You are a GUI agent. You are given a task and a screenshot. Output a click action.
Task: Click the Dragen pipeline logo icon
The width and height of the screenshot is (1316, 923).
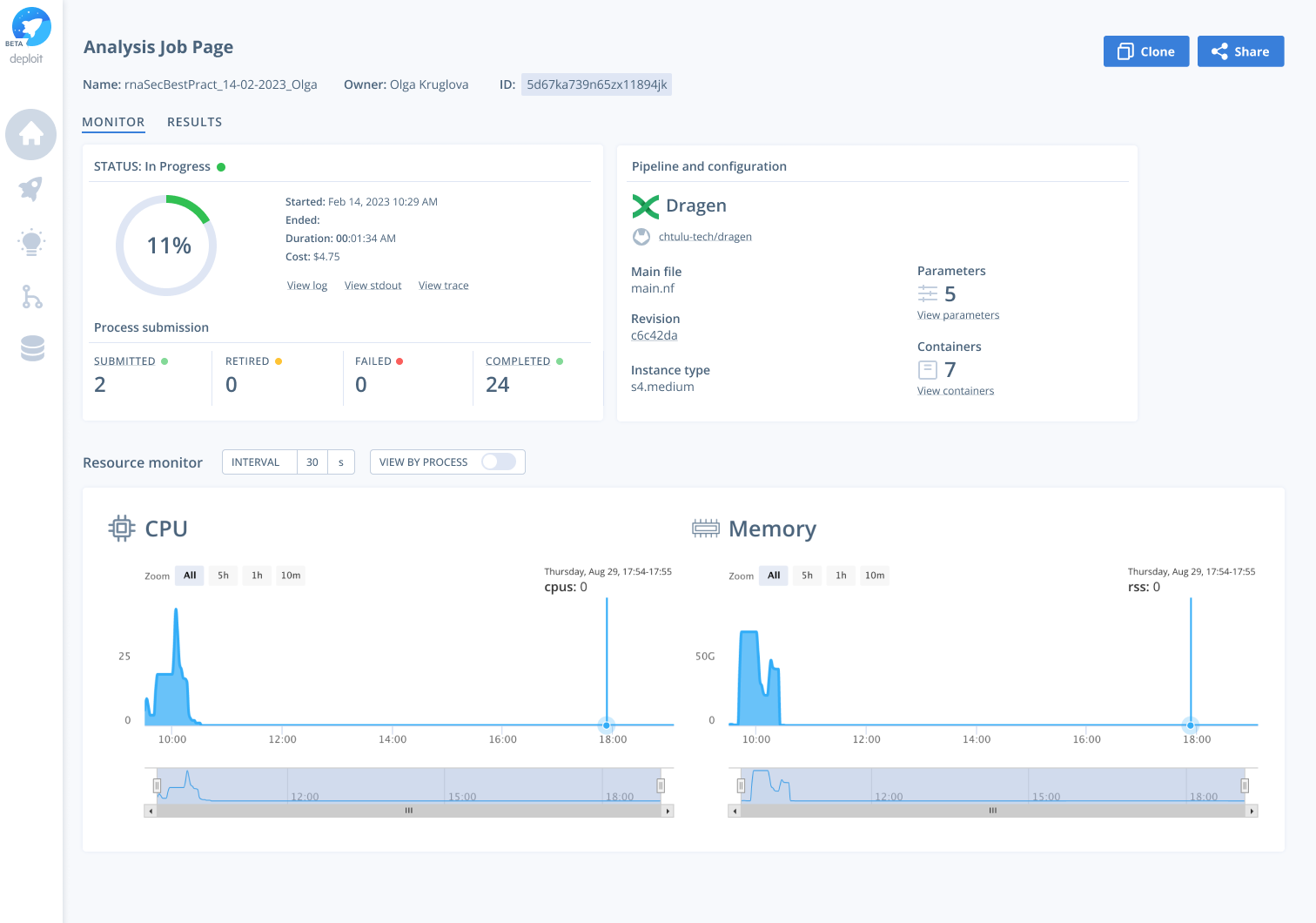coord(645,206)
